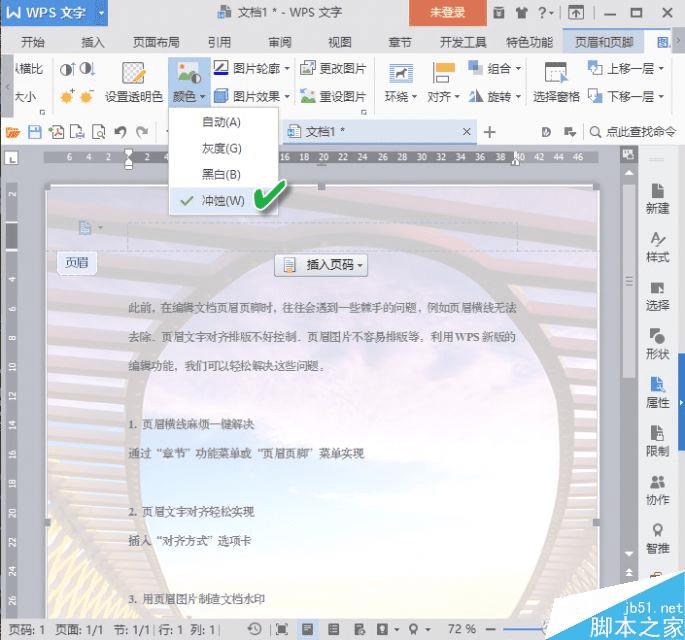
Task: Click the increase contrast icon
Action: pos(67,69)
